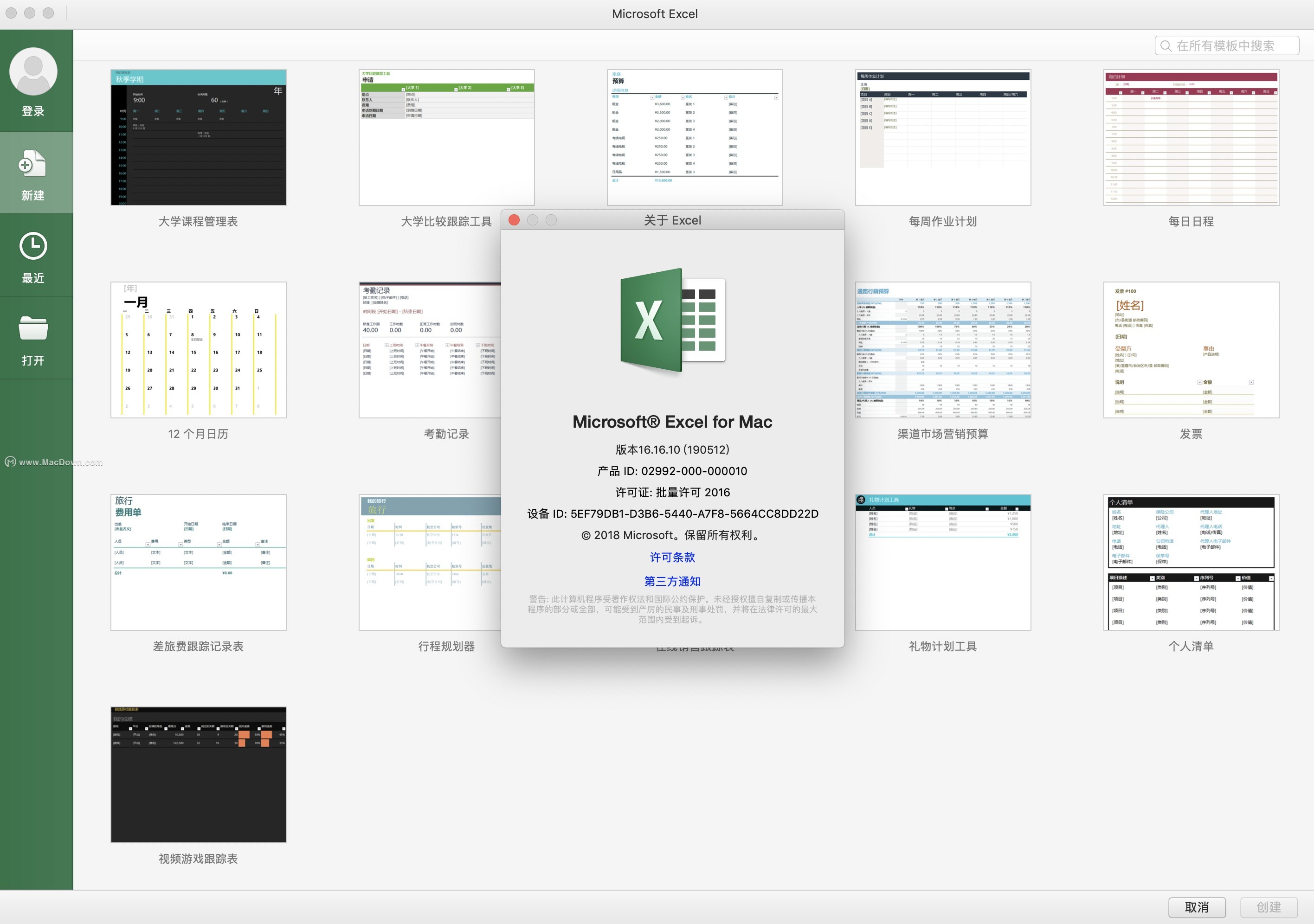Click the 12 个月日历 caption label
The image size is (1314, 924).
199,434
